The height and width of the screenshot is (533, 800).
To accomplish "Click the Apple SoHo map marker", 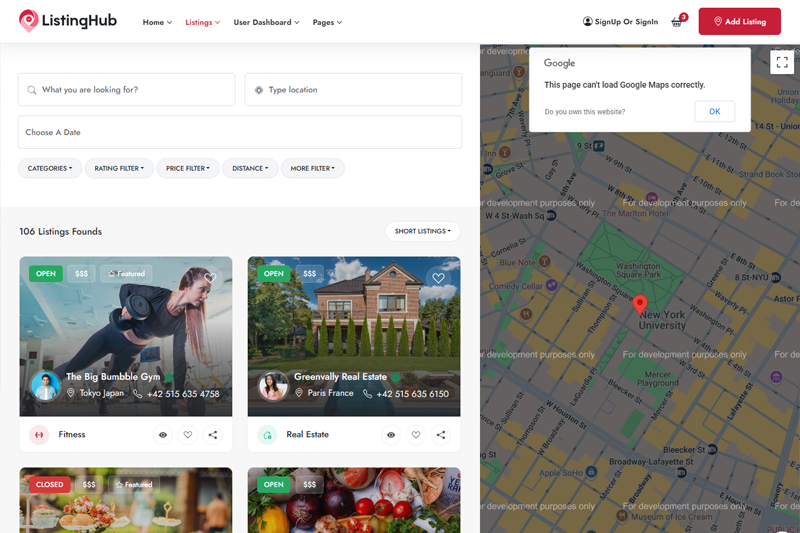I will (x=591, y=471).
